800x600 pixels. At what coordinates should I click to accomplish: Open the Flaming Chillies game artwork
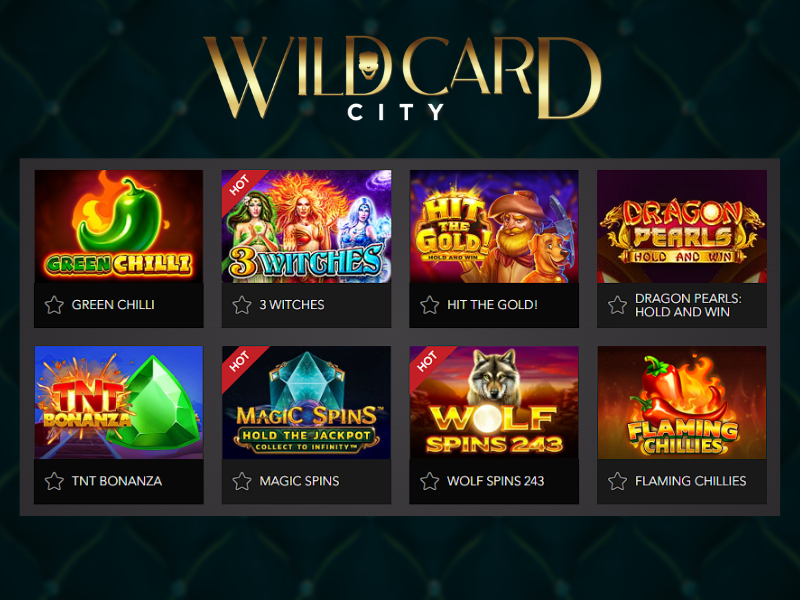pyautogui.click(x=682, y=403)
